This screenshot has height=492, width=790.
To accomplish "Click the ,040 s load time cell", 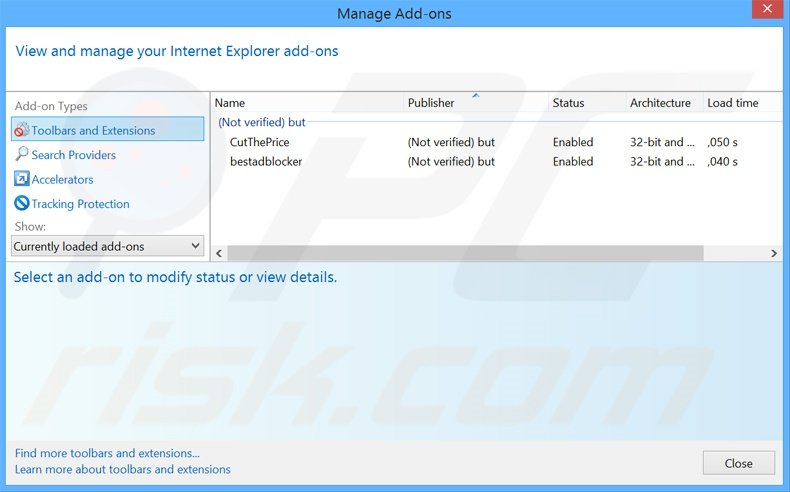I will point(722,162).
